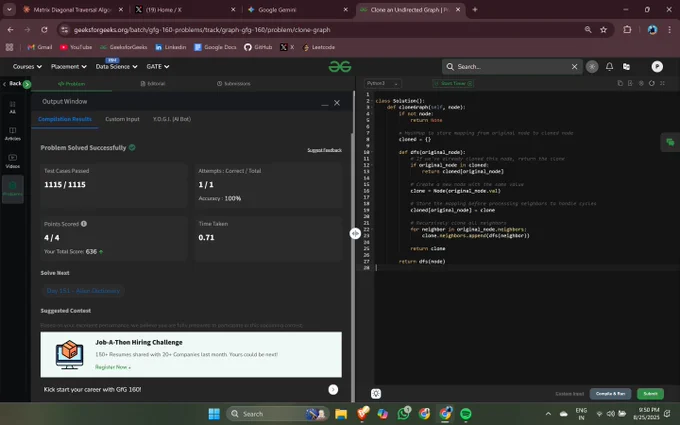The image size is (680, 425).
Task: Click the editor theme toggle at bottom left
Action: point(376,394)
